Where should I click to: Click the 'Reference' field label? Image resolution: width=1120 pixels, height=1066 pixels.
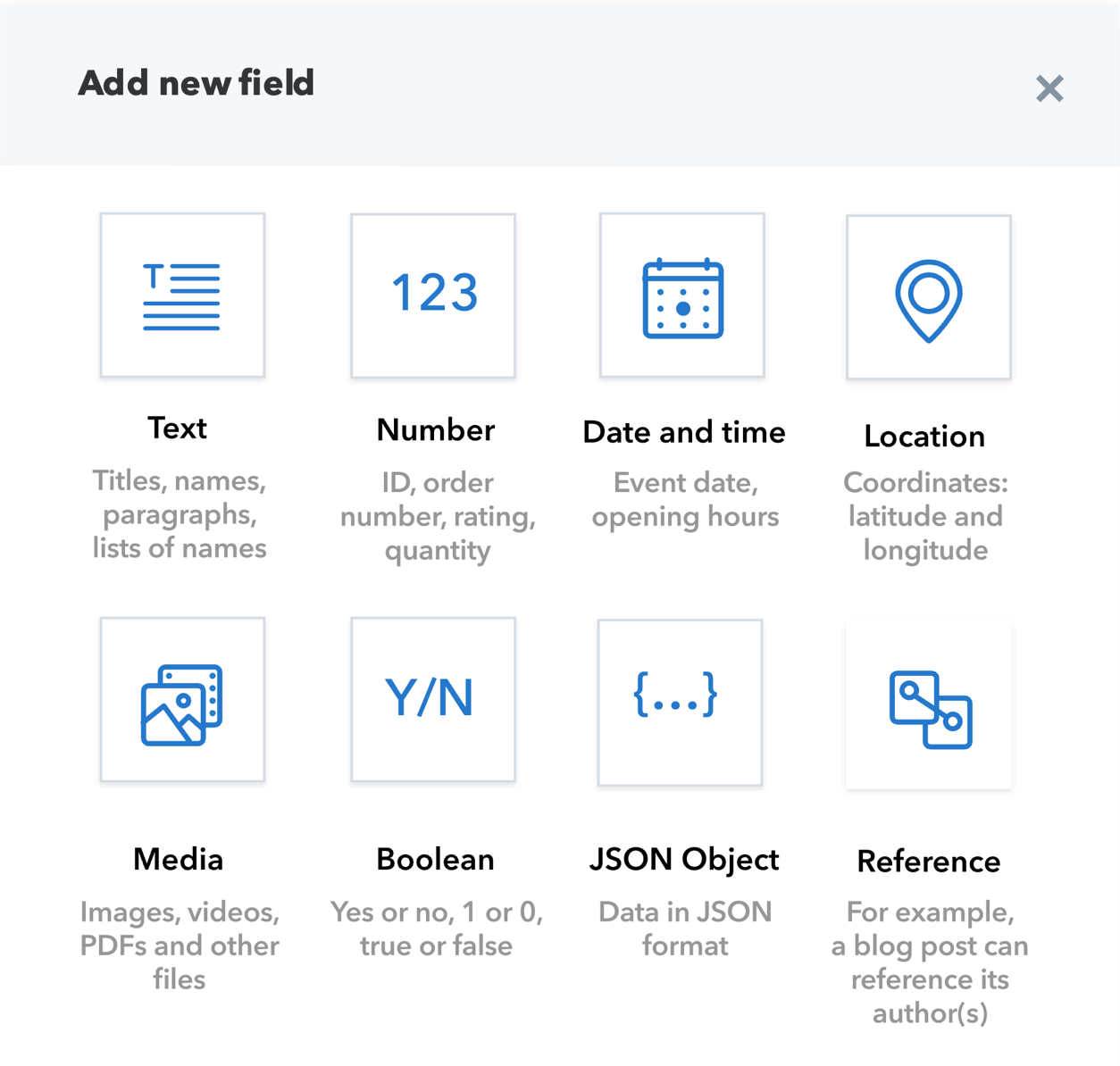tap(929, 862)
